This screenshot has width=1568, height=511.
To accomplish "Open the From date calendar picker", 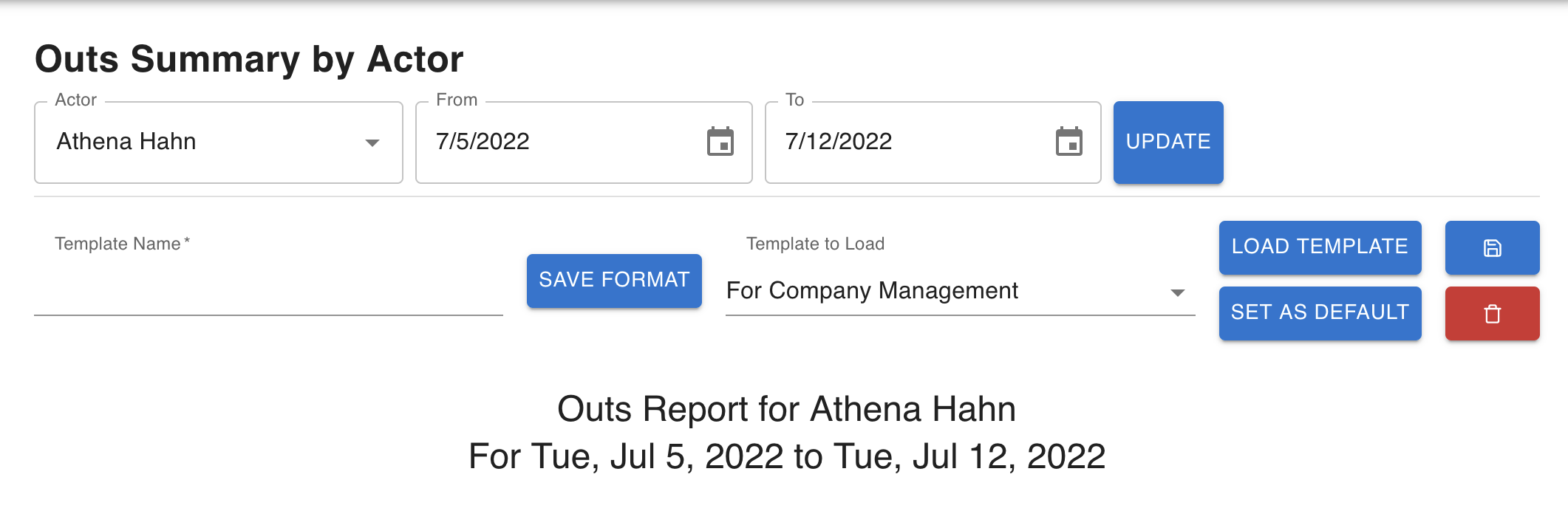I will tap(720, 142).
